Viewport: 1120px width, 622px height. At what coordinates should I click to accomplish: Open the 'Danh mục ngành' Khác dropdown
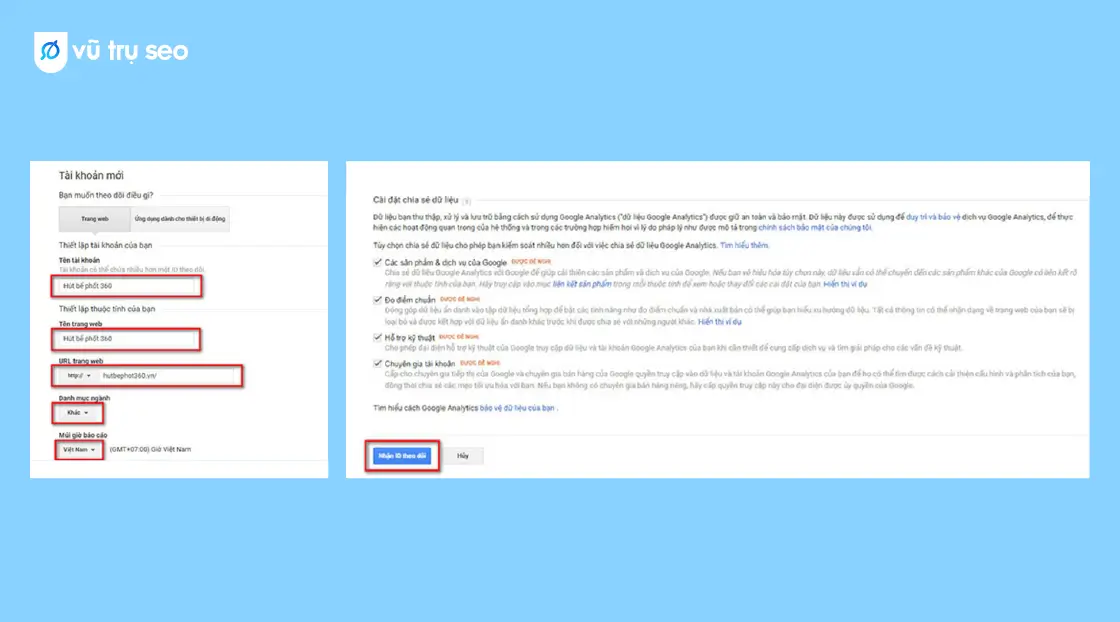tap(77, 413)
